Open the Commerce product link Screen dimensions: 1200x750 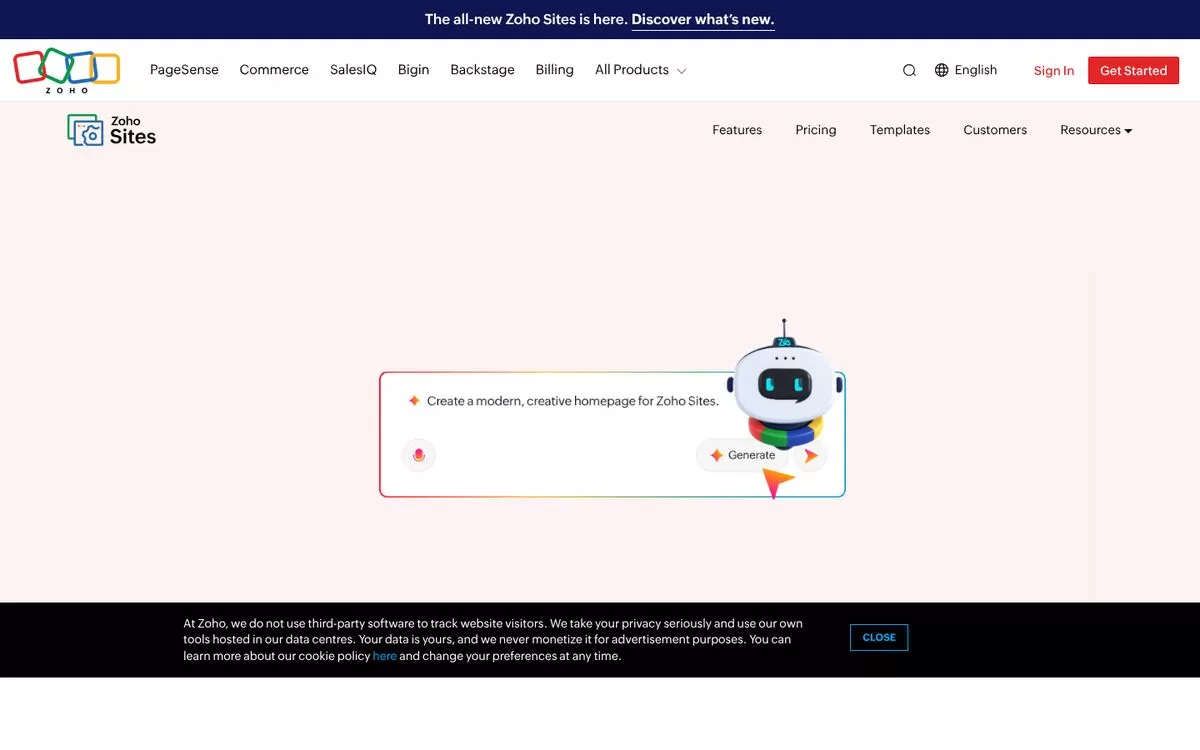coord(274,70)
